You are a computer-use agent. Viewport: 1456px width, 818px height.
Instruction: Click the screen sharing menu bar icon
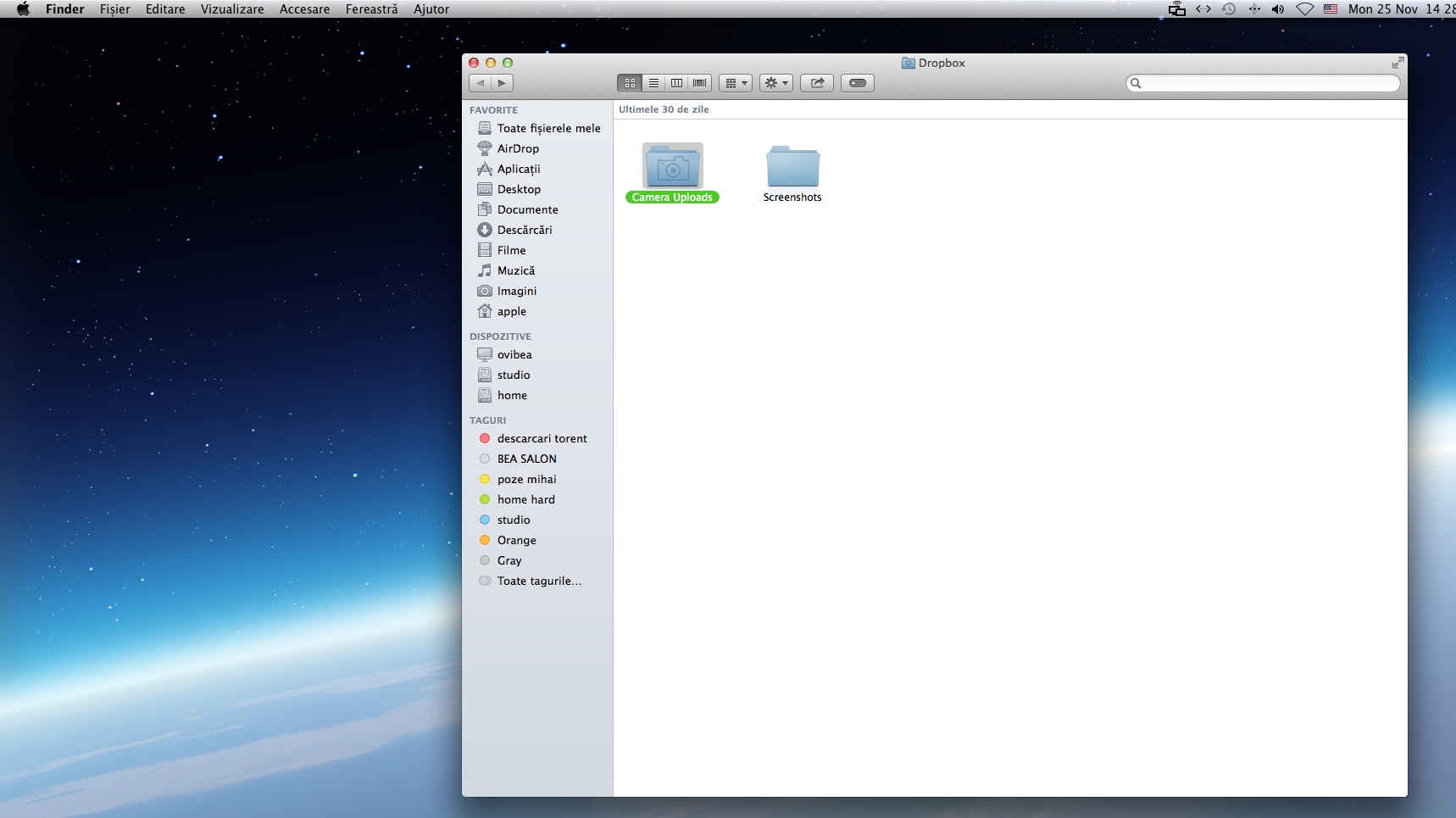pyautogui.click(x=1177, y=9)
